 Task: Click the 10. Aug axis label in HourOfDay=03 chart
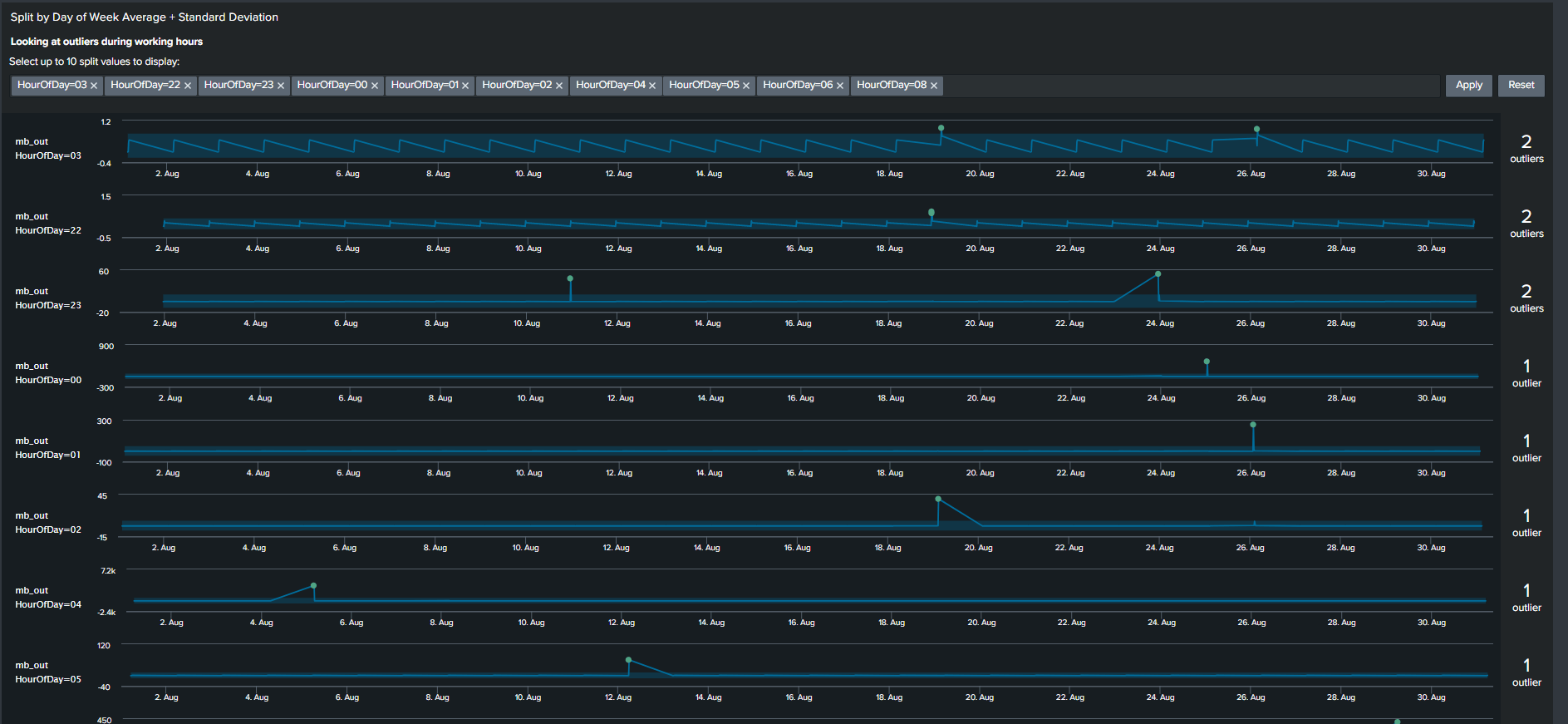528,174
